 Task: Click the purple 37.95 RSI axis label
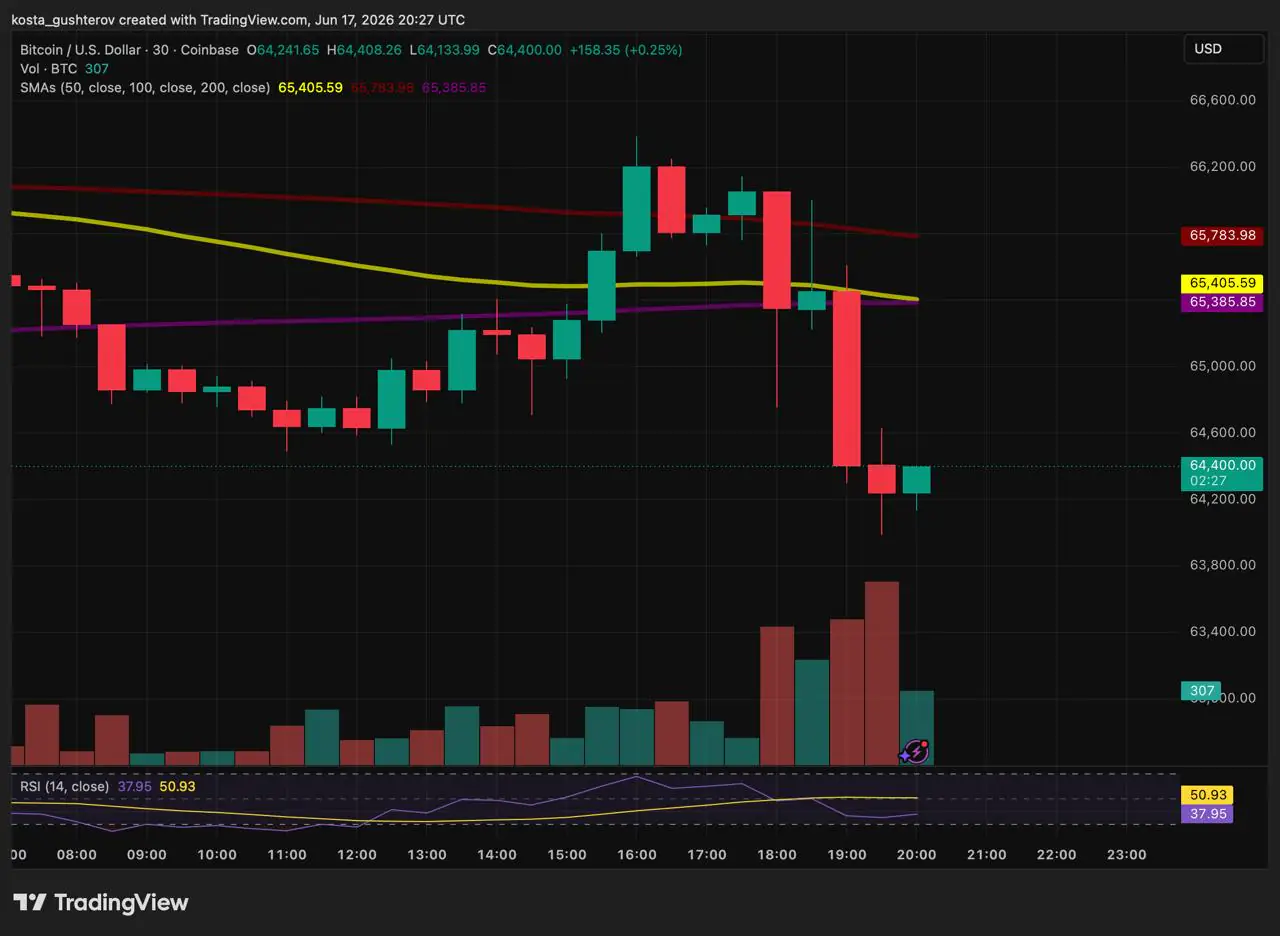pyautogui.click(x=1207, y=814)
